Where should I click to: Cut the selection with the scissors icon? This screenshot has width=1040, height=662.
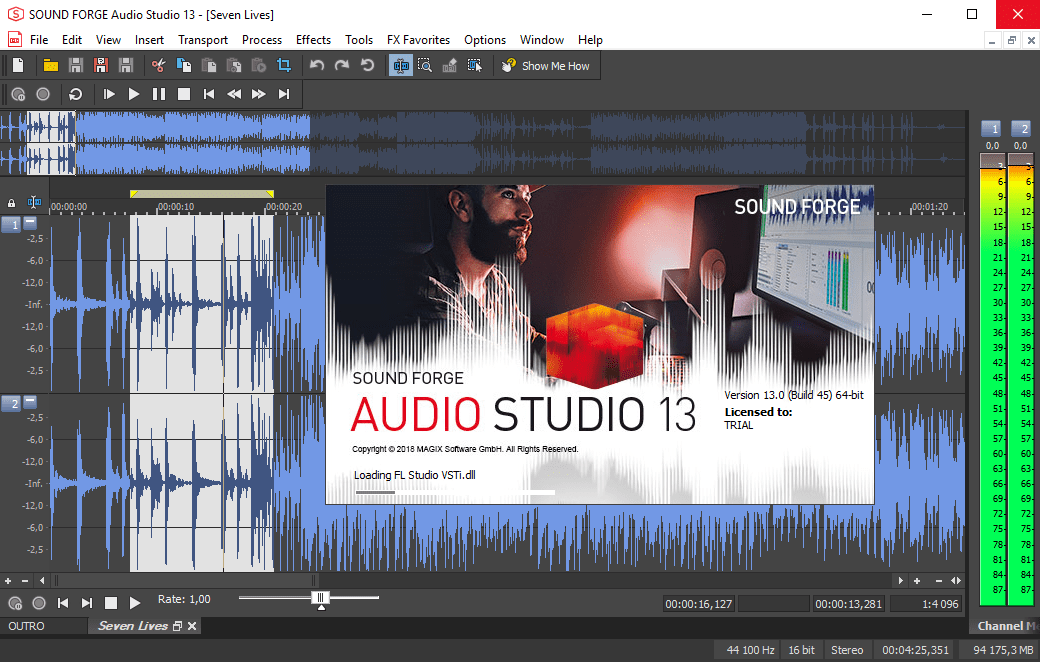click(x=158, y=65)
